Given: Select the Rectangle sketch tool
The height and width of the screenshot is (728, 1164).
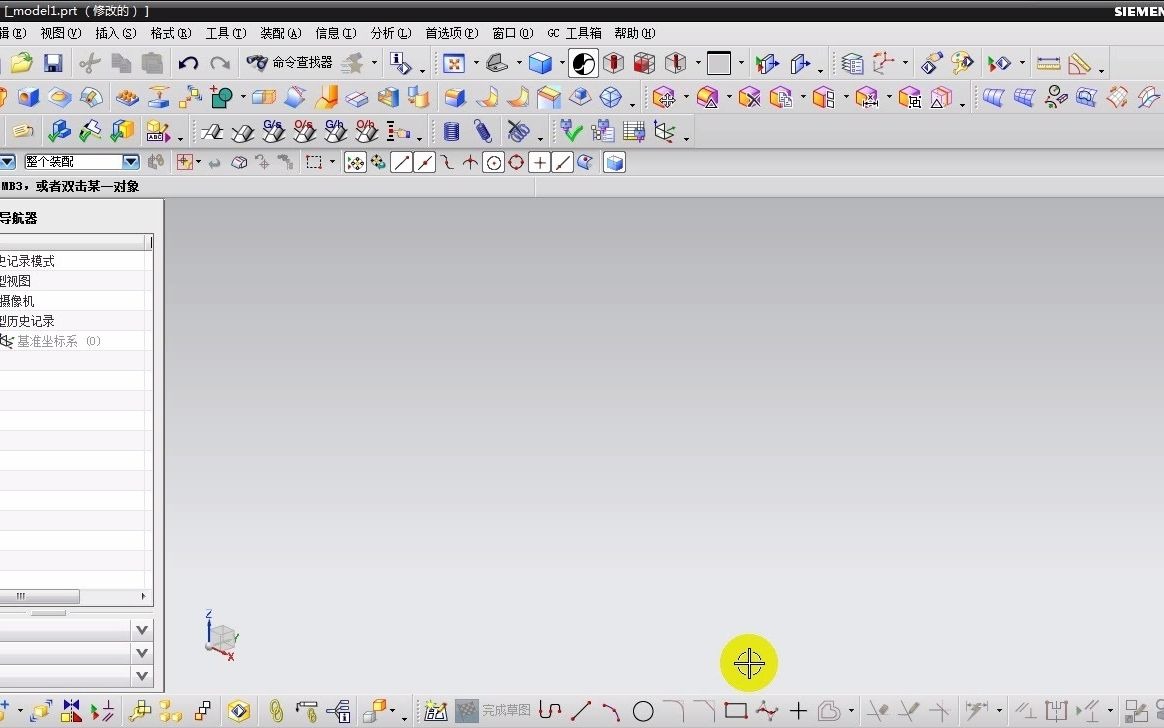Looking at the screenshot, I should (x=735, y=711).
